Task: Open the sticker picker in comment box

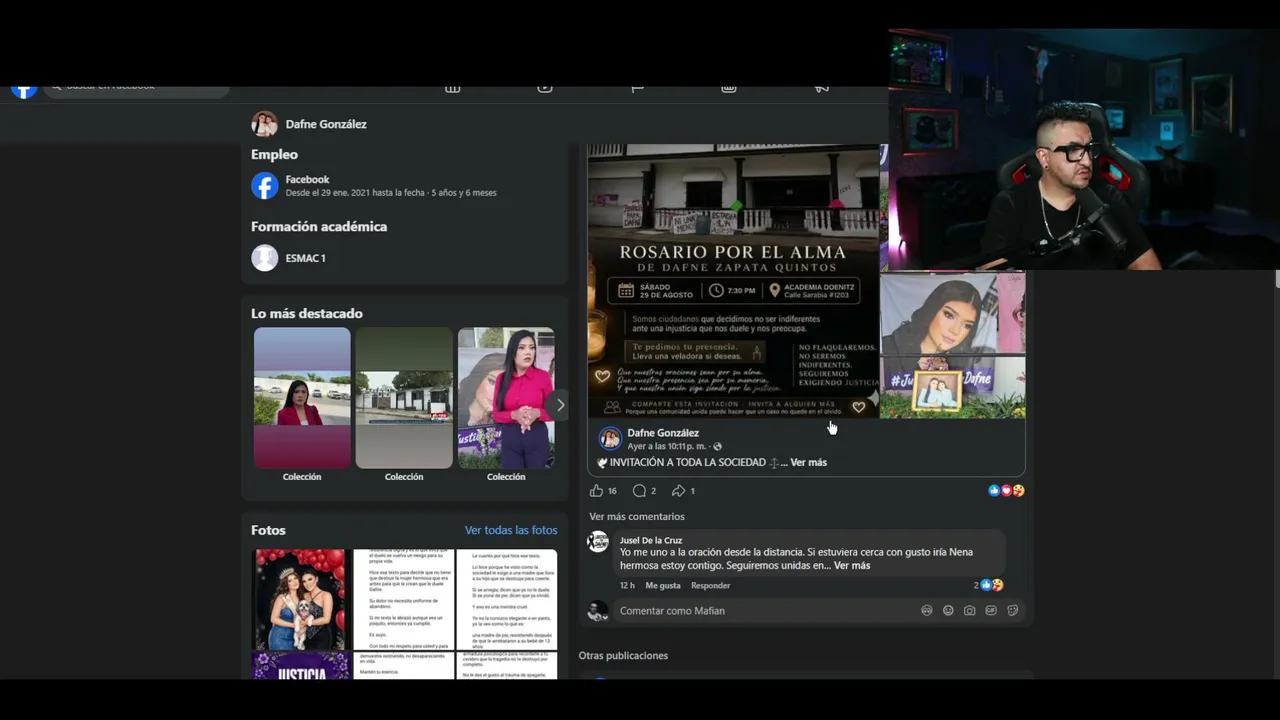Action: click(1013, 611)
